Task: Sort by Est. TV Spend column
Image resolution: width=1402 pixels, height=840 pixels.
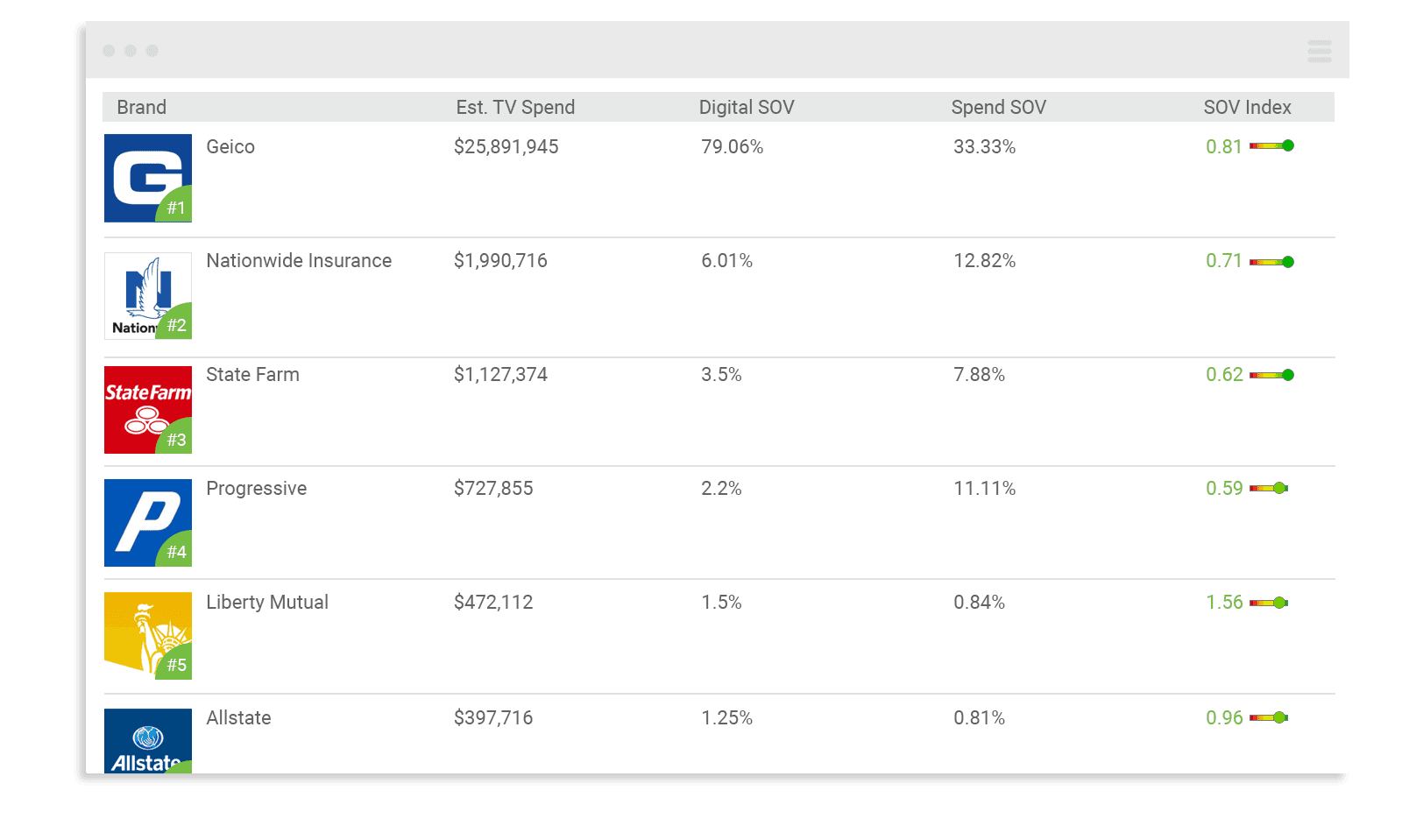Action: [515, 107]
